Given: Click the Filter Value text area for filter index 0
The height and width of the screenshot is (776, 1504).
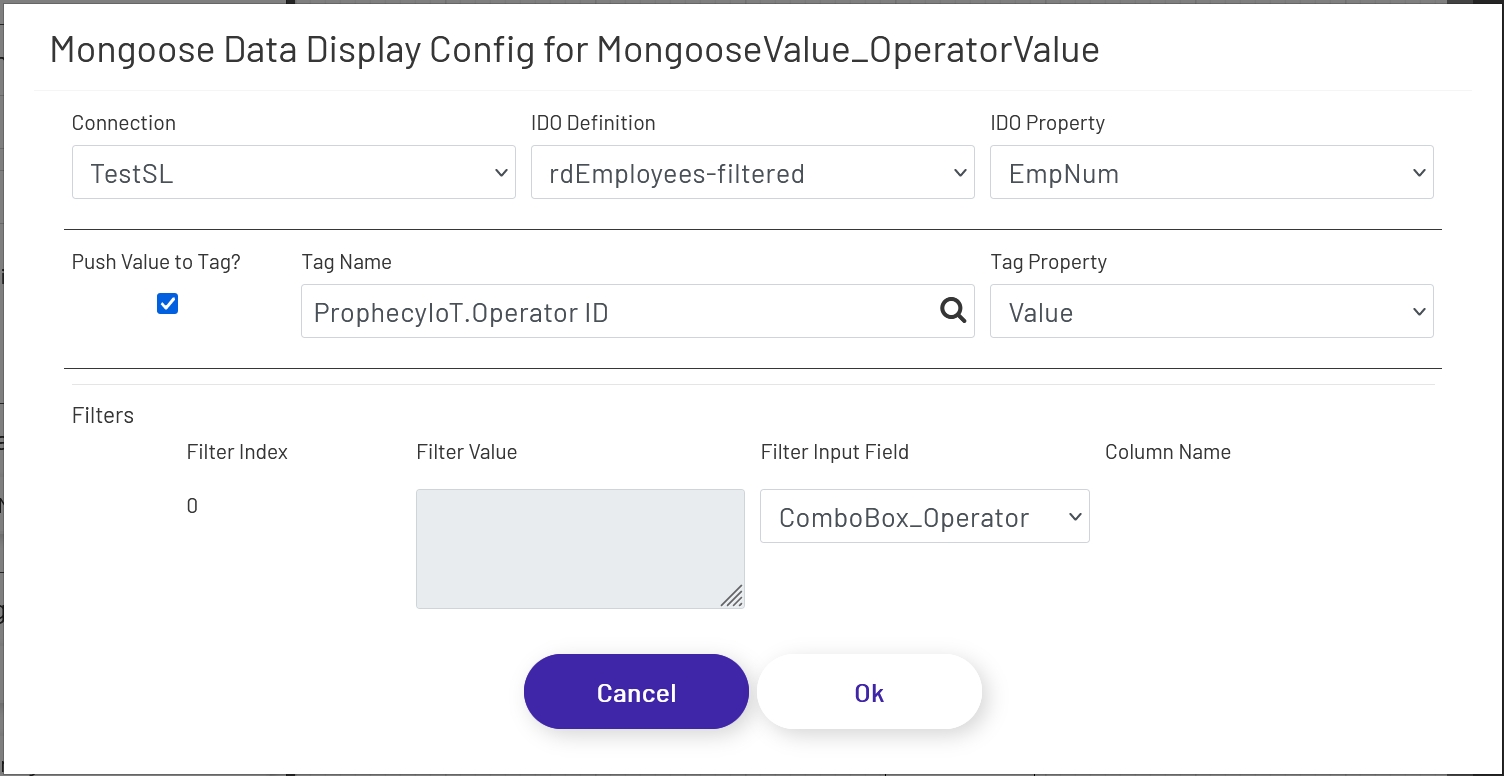Looking at the screenshot, I should [x=580, y=548].
